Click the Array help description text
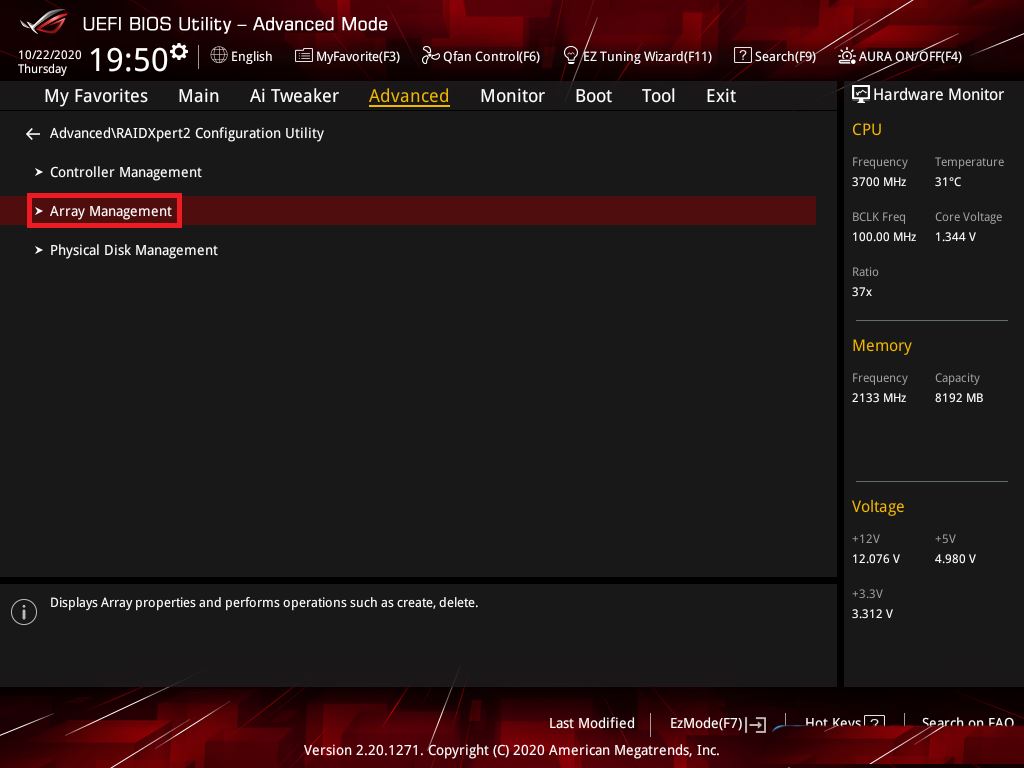 tap(264, 603)
